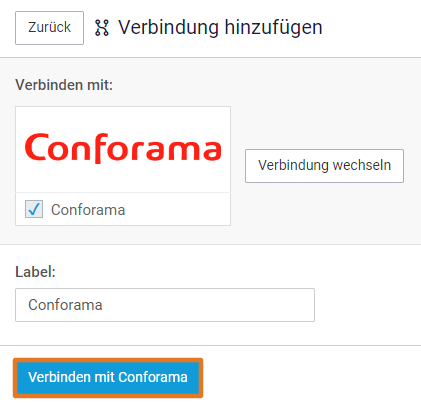Click the blue checkmark in the Conforama card
The image size is (421, 404).
tap(34, 209)
